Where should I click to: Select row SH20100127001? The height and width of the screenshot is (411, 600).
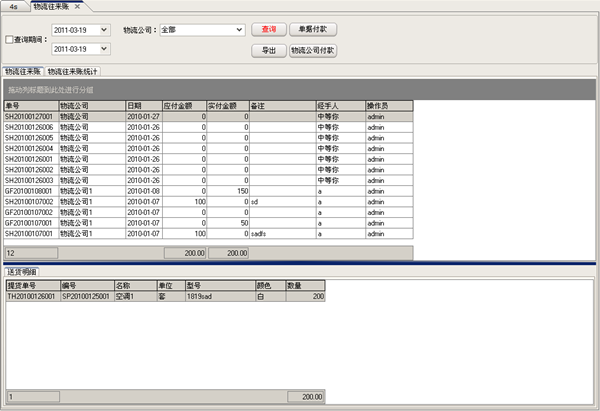[30, 115]
